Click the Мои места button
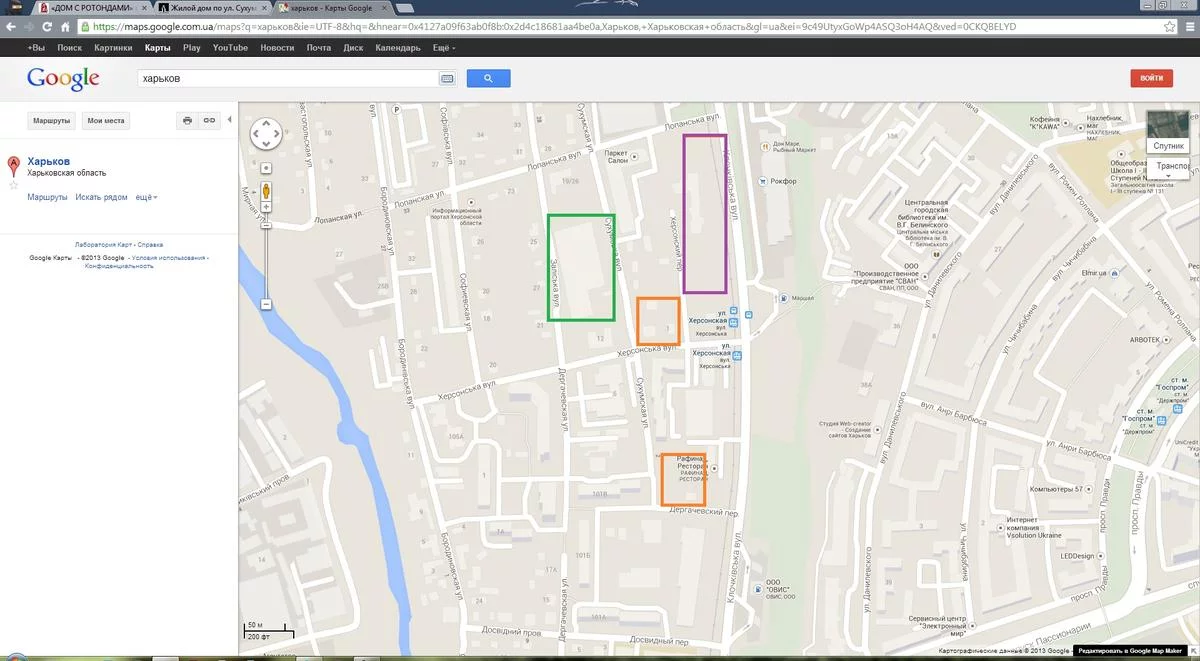The image size is (1200, 661). (x=106, y=120)
